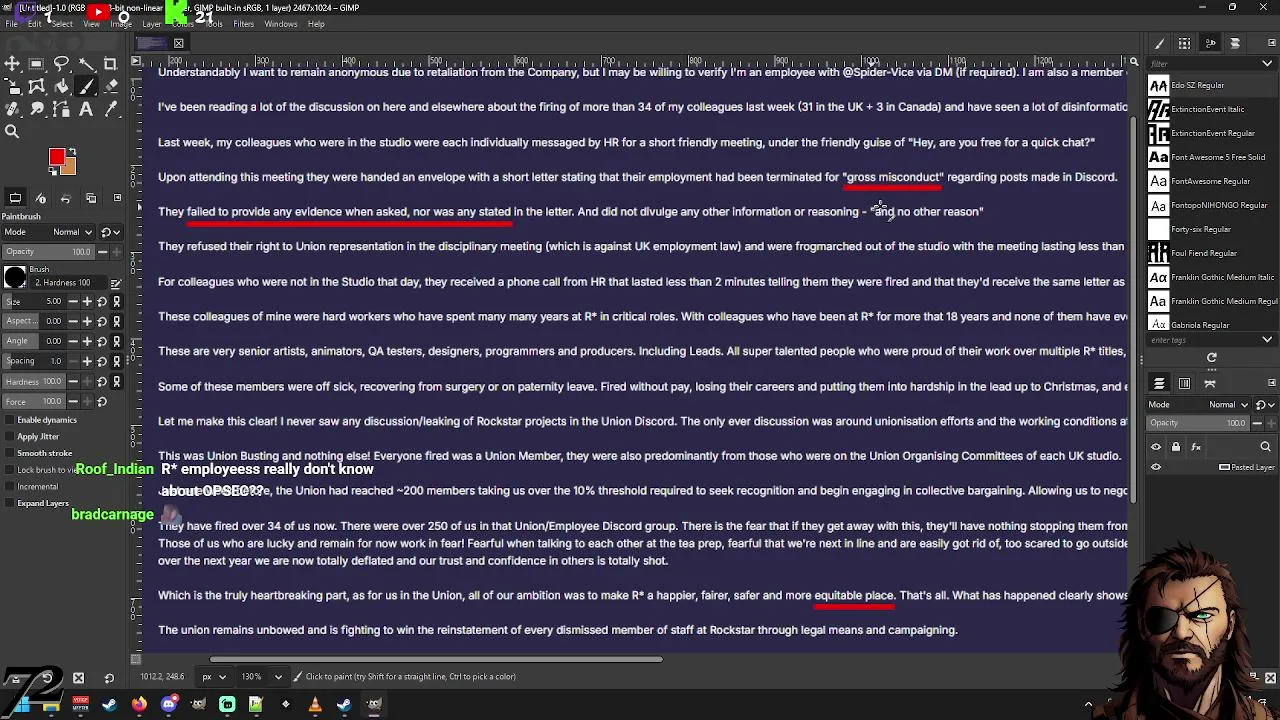Toggle Pasted Layer visibility eye
1280x720 pixels.
tap(1156, 467)
